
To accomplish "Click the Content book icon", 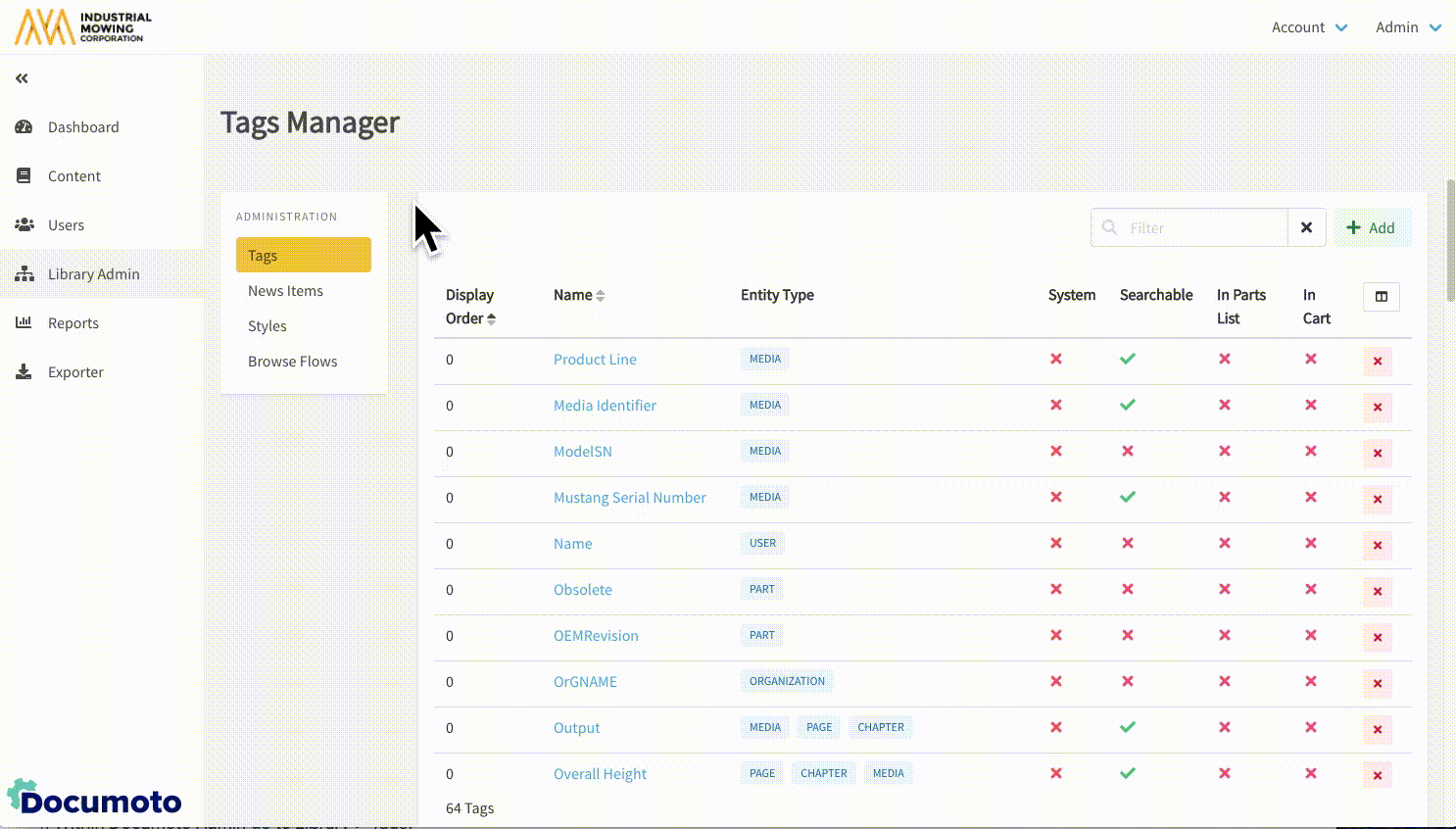I will 24,176.
